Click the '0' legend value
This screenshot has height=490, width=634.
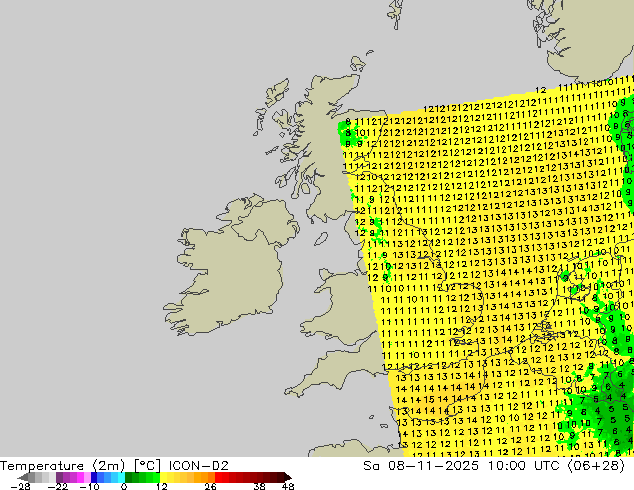[x=124, y=486]
